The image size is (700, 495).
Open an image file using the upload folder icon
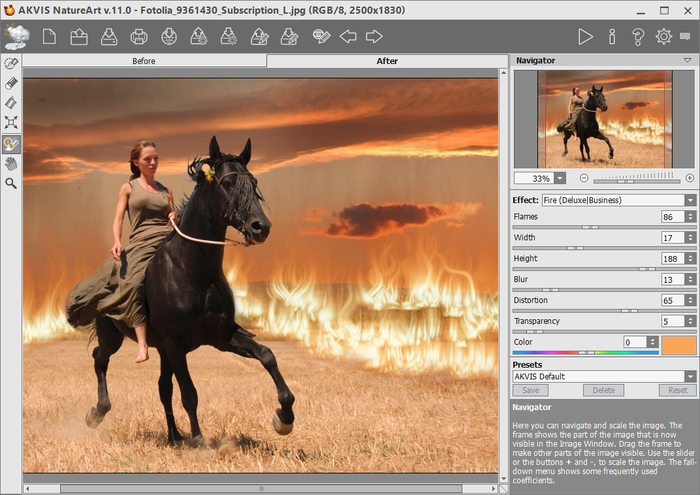[79, 37]
